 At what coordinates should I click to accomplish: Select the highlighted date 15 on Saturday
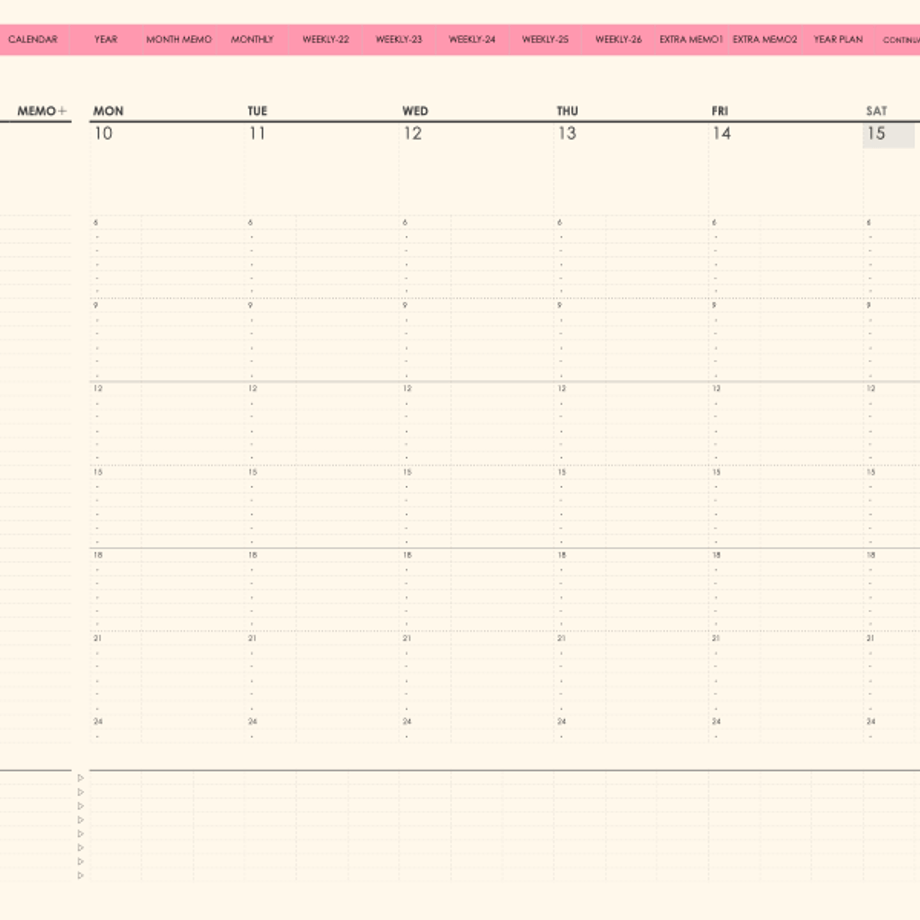point(888,134)
